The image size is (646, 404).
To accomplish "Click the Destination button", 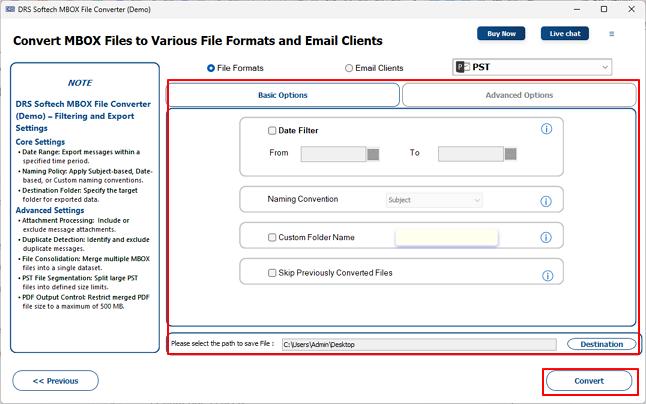I will pyautogui.click(x=602, y=344).
